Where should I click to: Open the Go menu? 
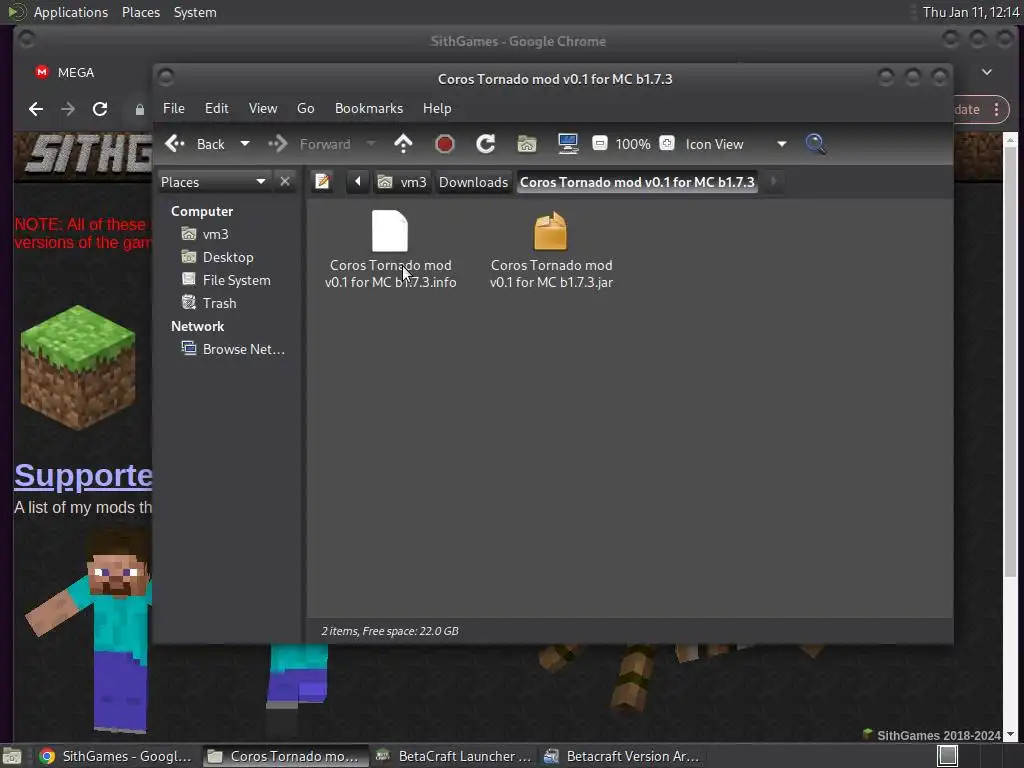(306, 108)
